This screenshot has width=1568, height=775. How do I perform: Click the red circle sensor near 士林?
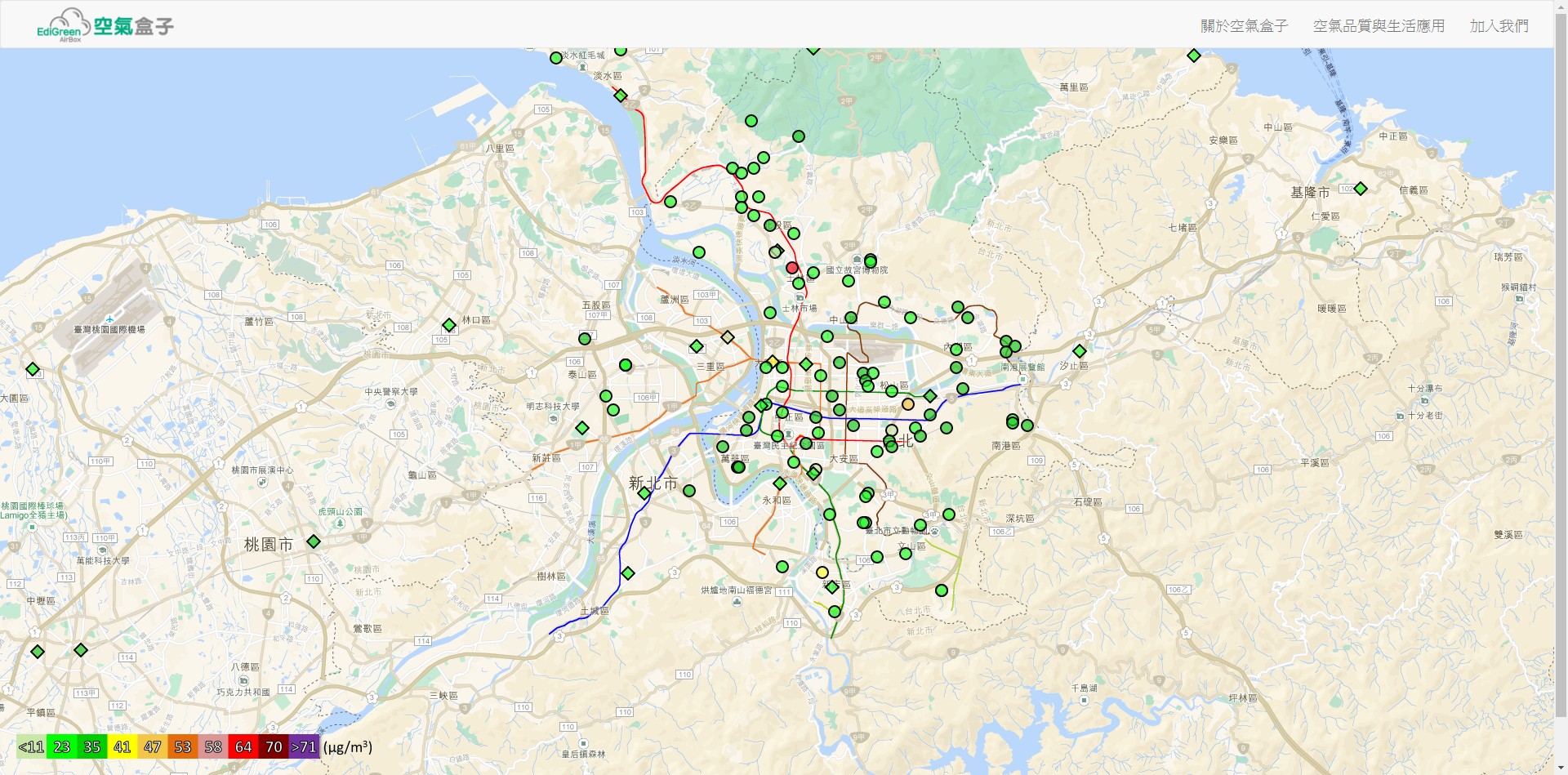(791, 268)
